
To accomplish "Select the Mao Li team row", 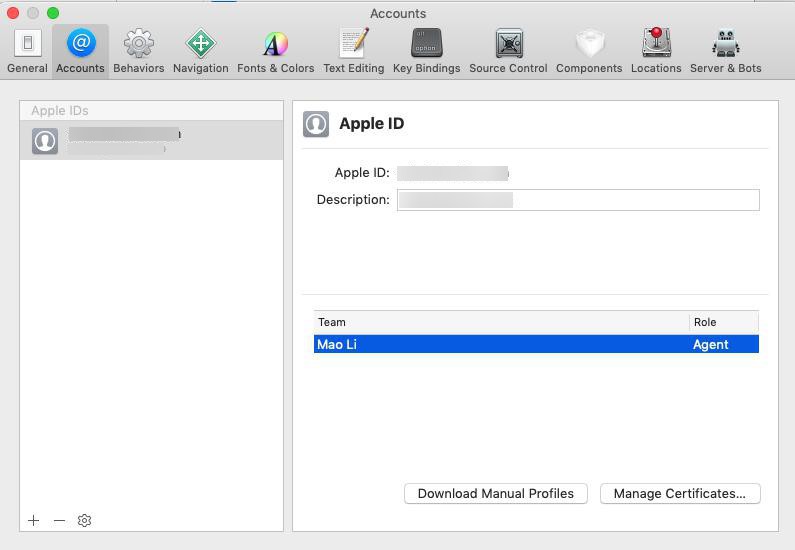I will [x=536, y=344].
